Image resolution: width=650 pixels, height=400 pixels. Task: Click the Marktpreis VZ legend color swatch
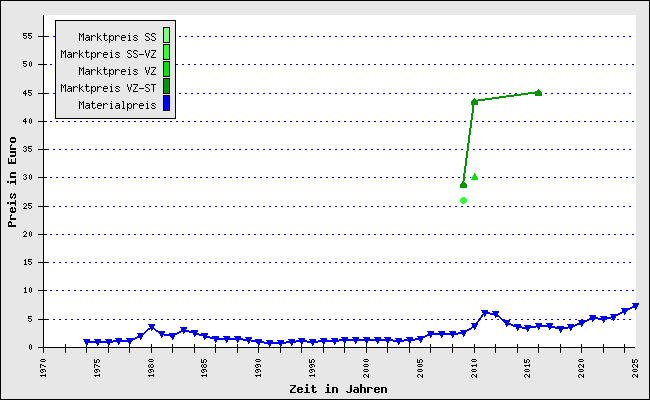[x=166, y=69]
